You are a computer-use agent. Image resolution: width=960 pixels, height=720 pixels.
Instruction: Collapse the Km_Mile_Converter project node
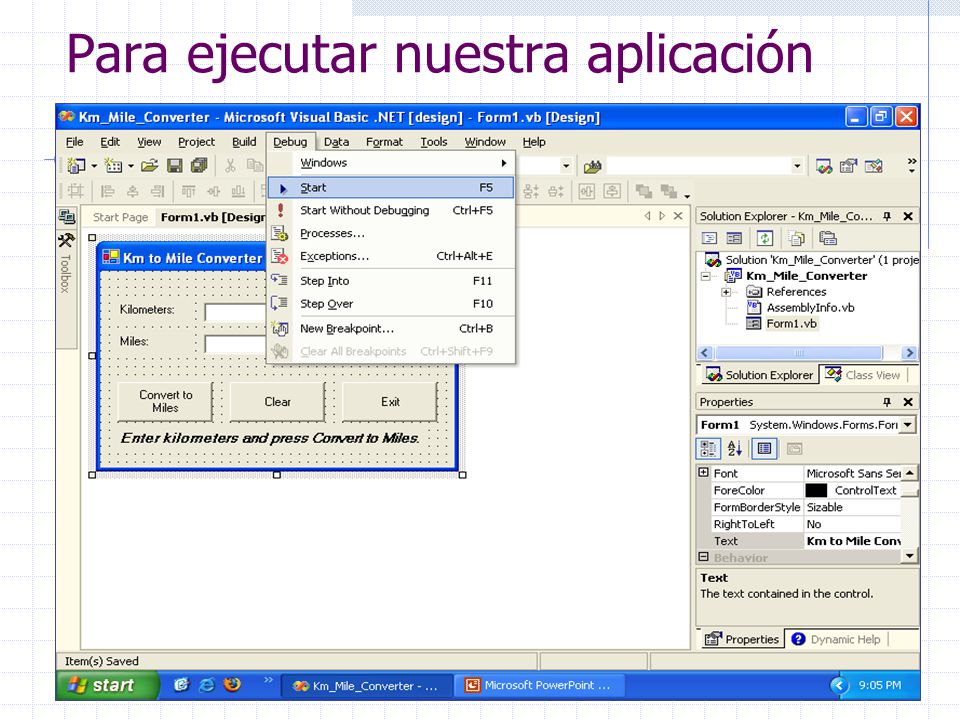coord(706,276)
